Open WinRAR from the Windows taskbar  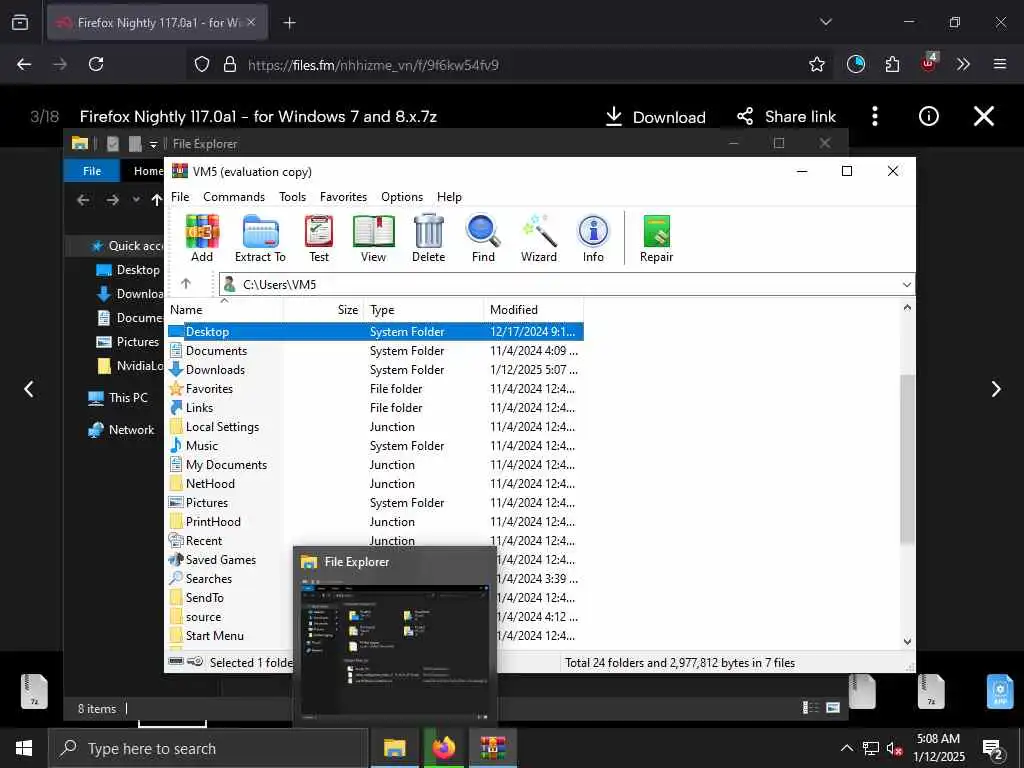(x=493, y=748)
